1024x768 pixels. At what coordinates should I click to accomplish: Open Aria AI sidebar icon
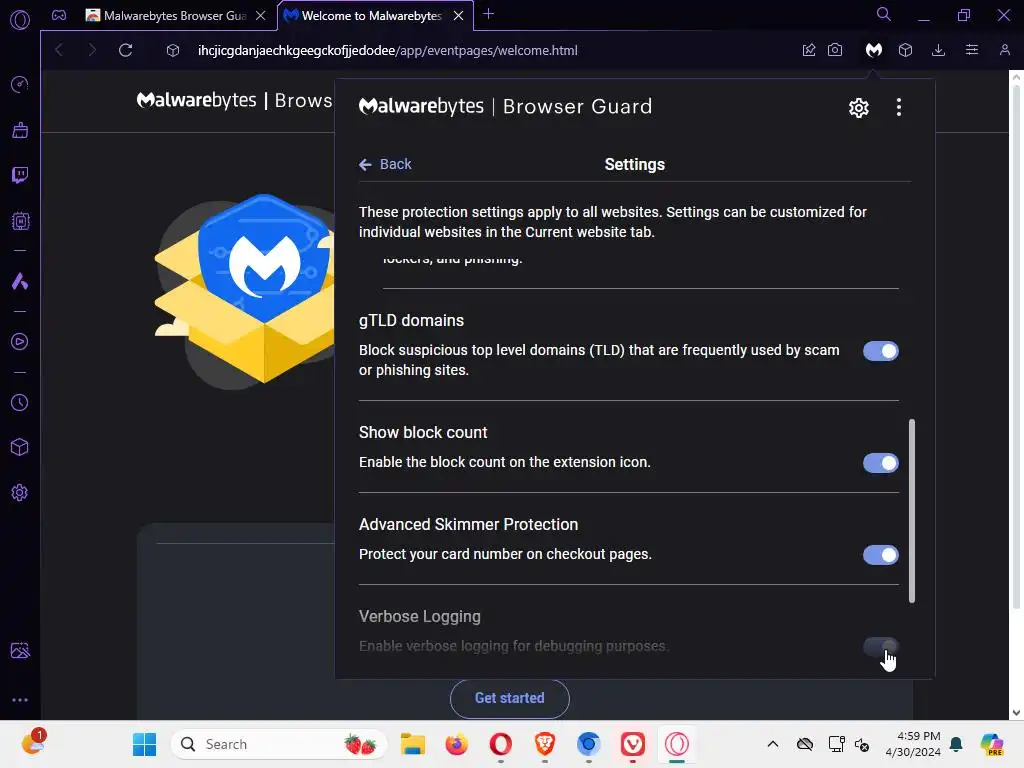20,281
